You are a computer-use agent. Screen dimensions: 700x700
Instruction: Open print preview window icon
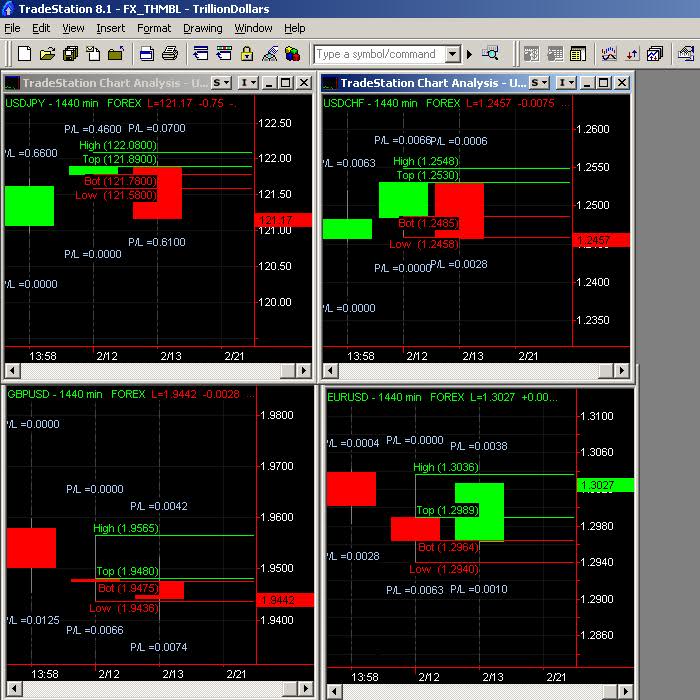[x=146, y=54]
